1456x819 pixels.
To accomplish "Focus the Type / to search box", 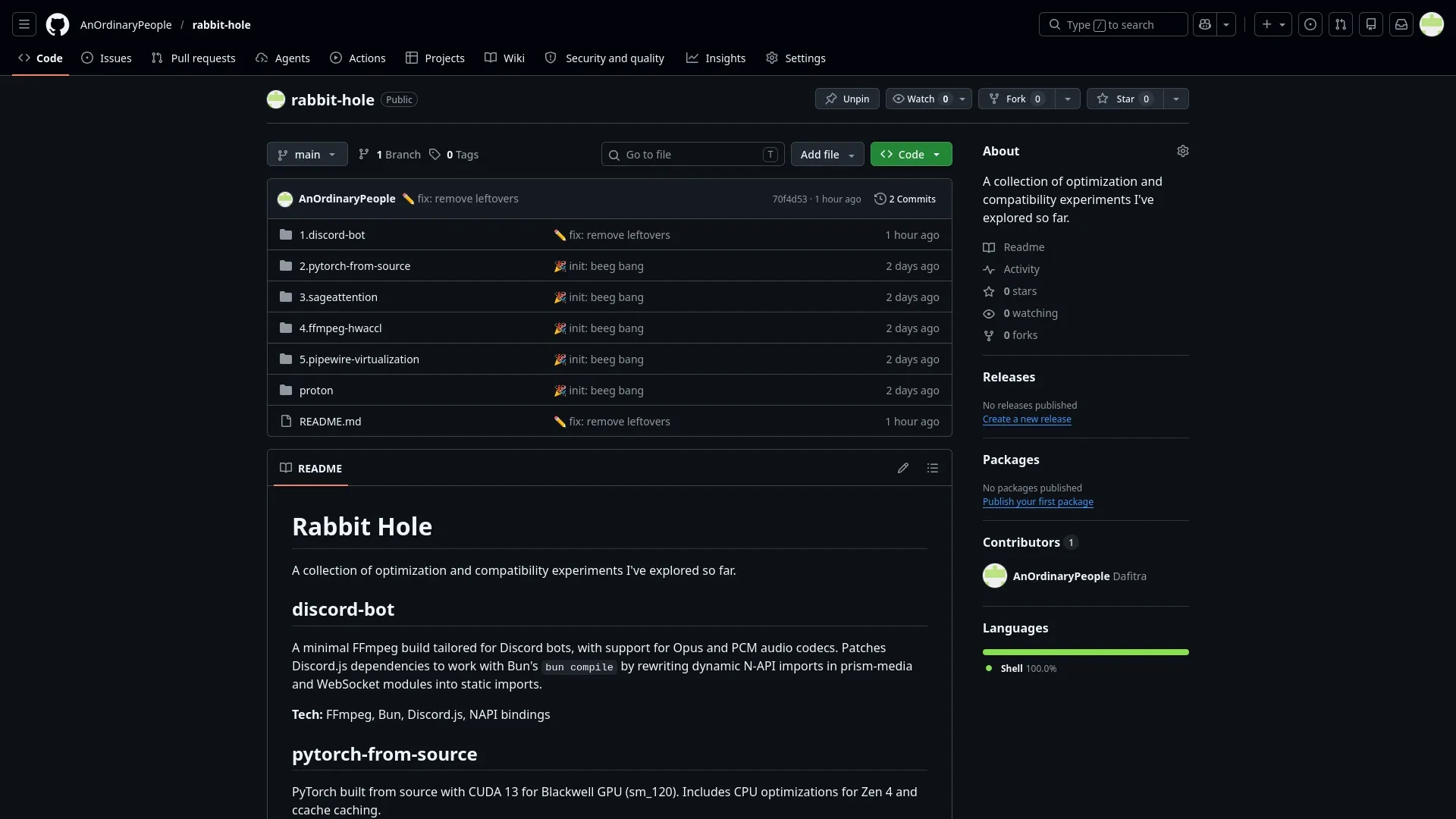I will 1113,24.
